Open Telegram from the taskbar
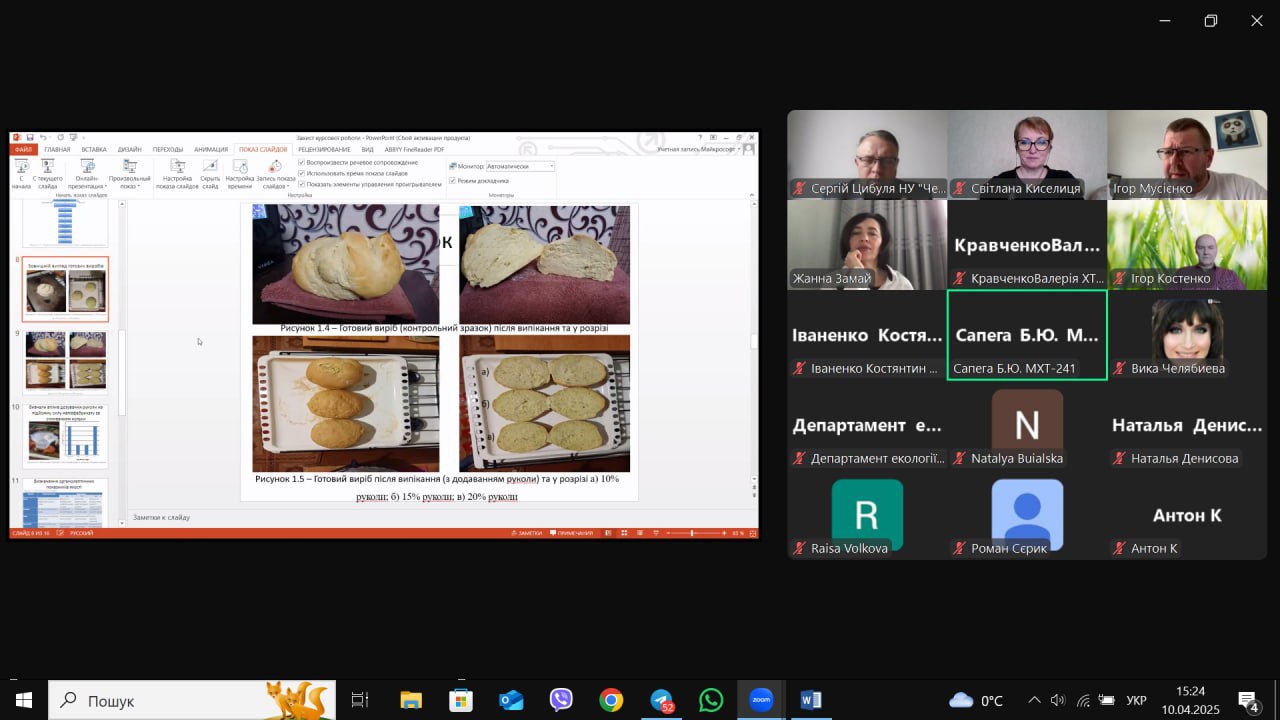1280x720 pixels. coord(661,700)
